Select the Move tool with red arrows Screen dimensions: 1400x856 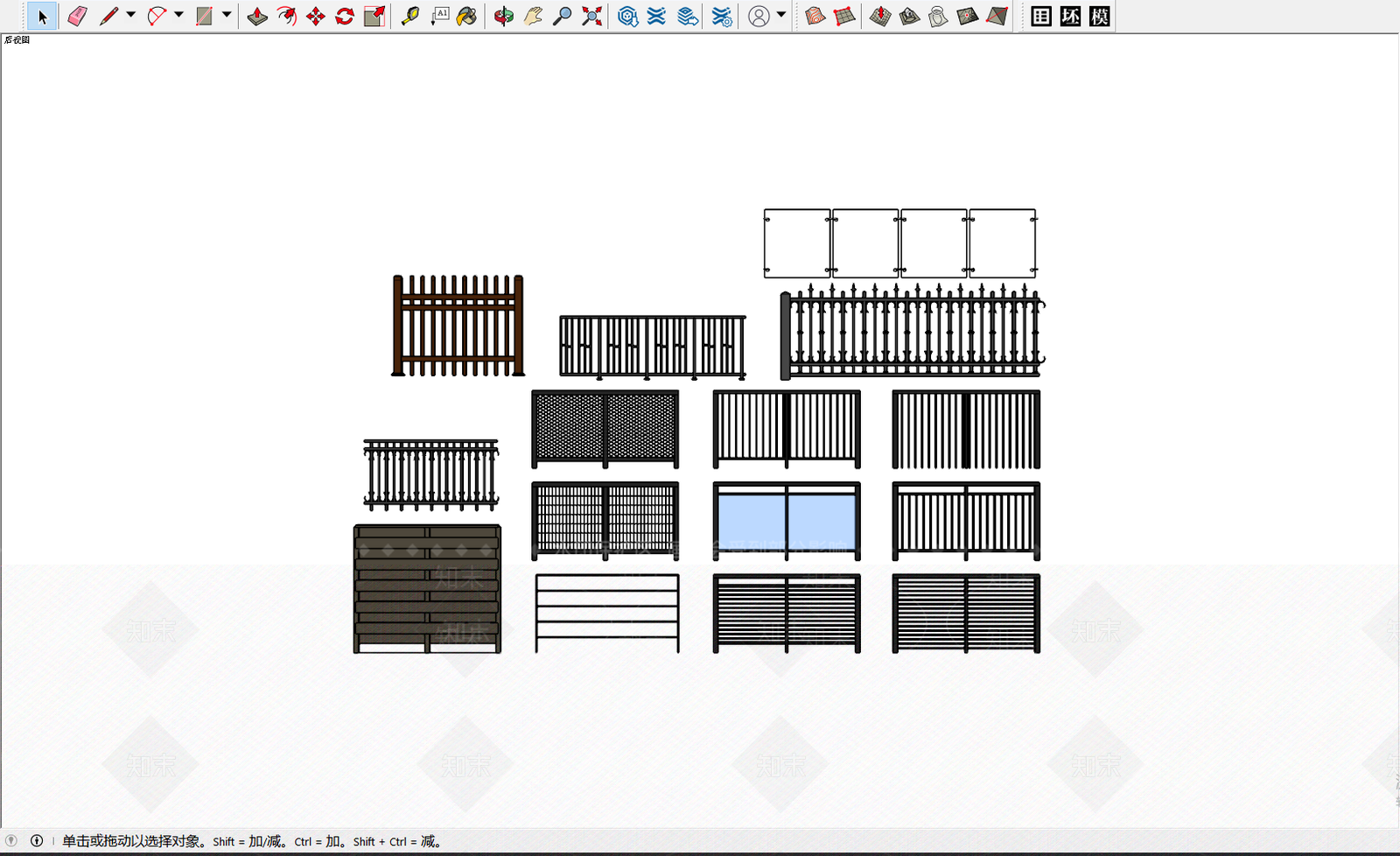[316, 16]
